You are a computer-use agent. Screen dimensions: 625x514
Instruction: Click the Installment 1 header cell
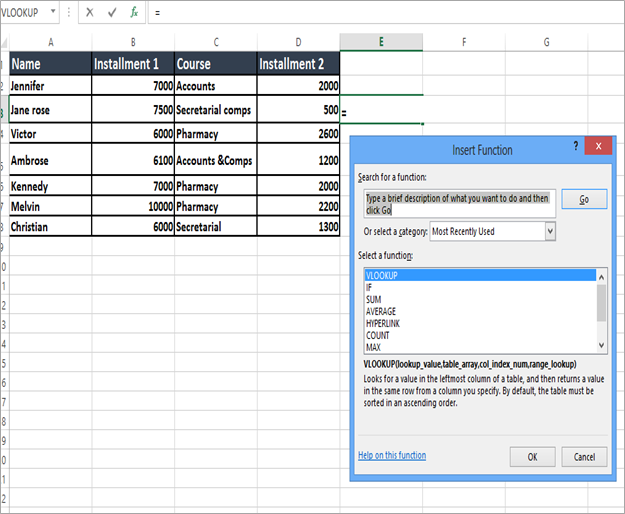[133, 64]
